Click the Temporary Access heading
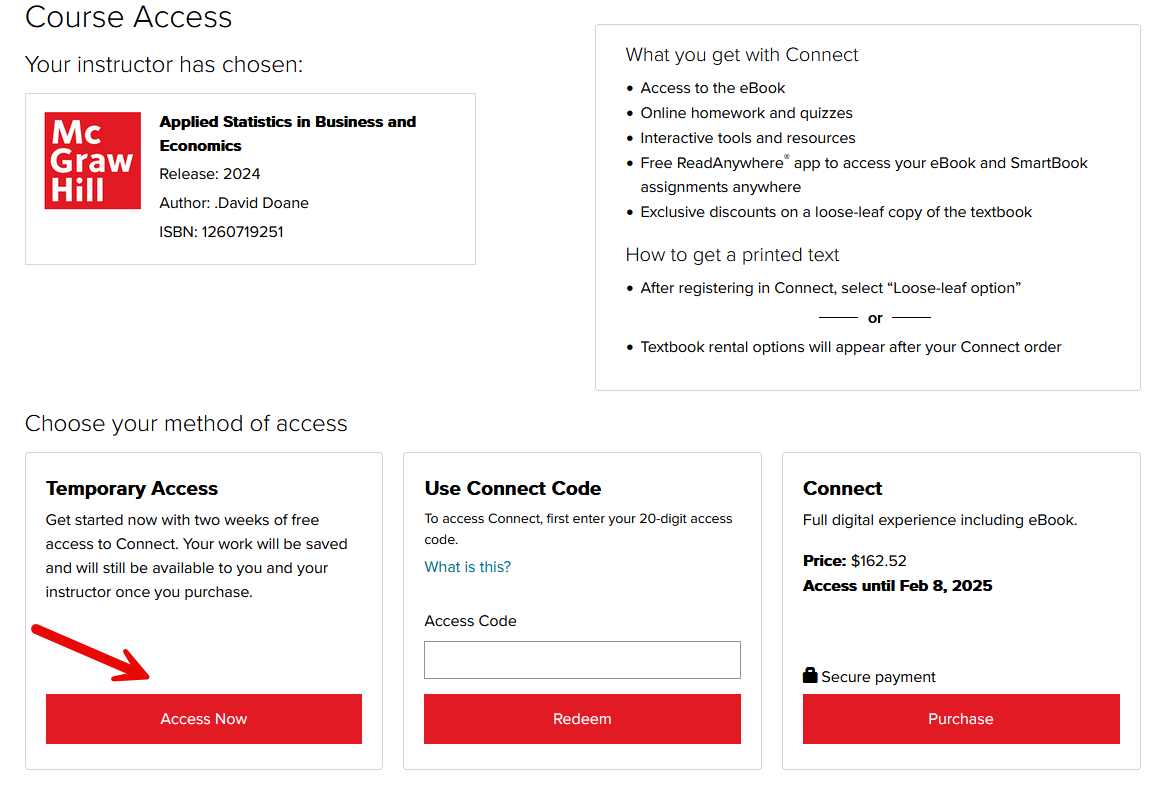This screenshot has height=786, width=1156. tap(132, 489)
